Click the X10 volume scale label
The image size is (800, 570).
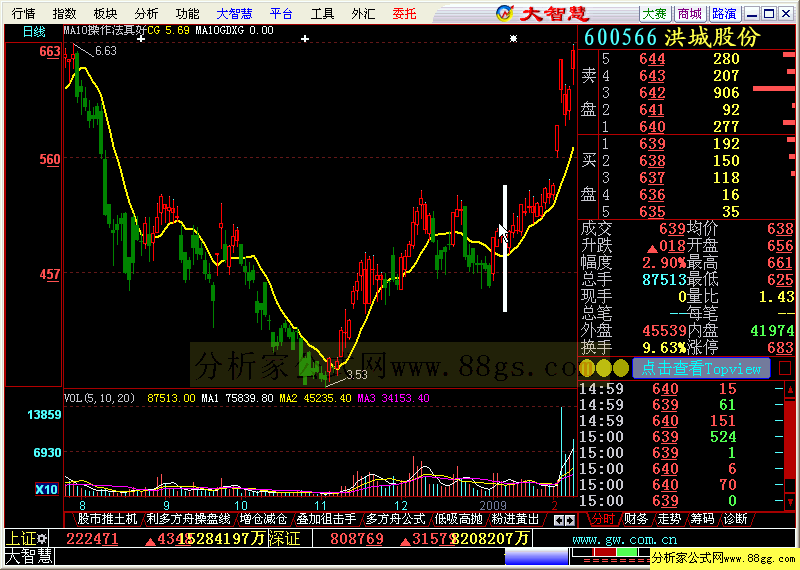(46, 489)
